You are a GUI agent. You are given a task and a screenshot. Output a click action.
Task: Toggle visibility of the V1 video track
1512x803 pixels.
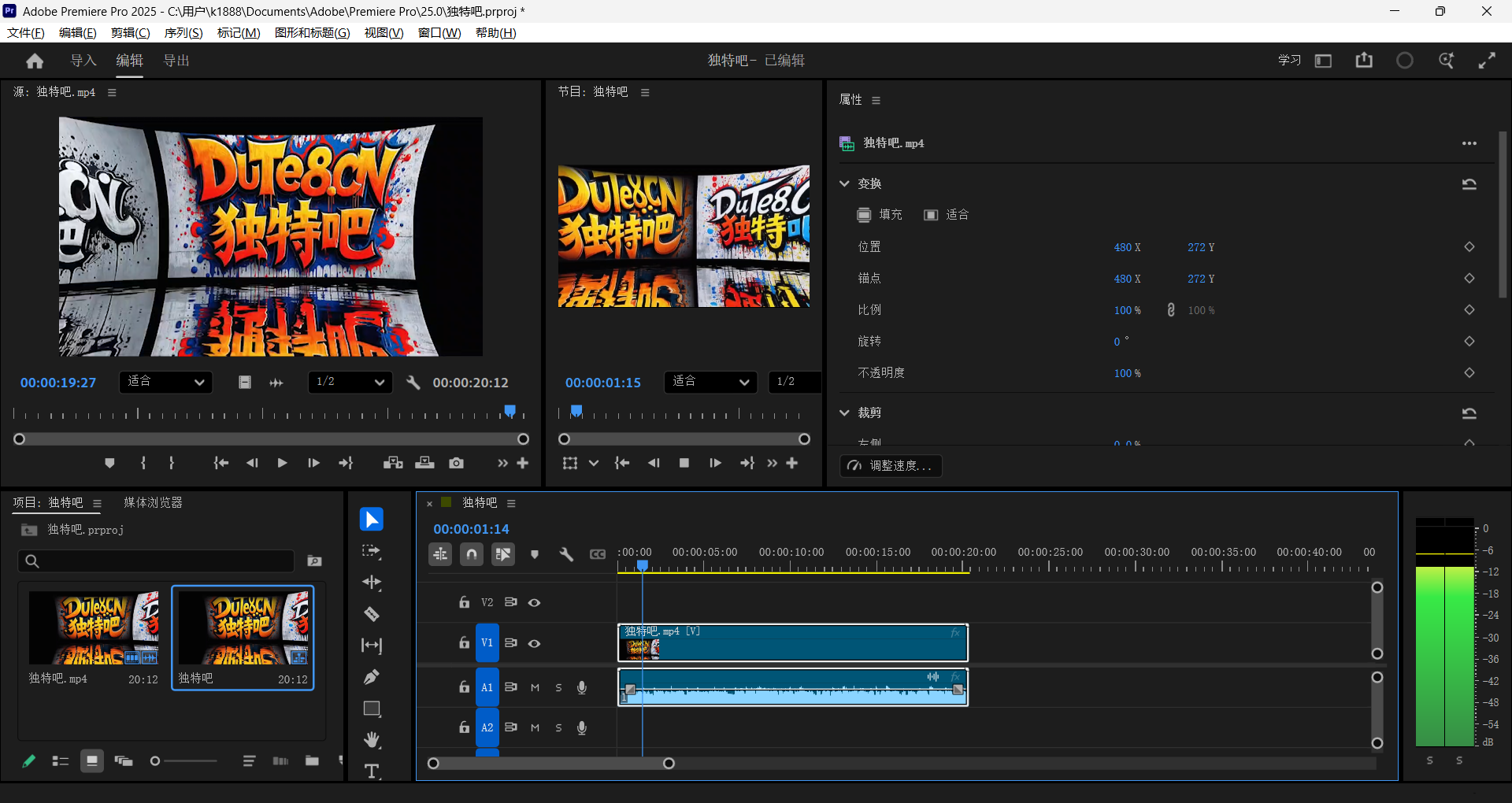[535, 643]
